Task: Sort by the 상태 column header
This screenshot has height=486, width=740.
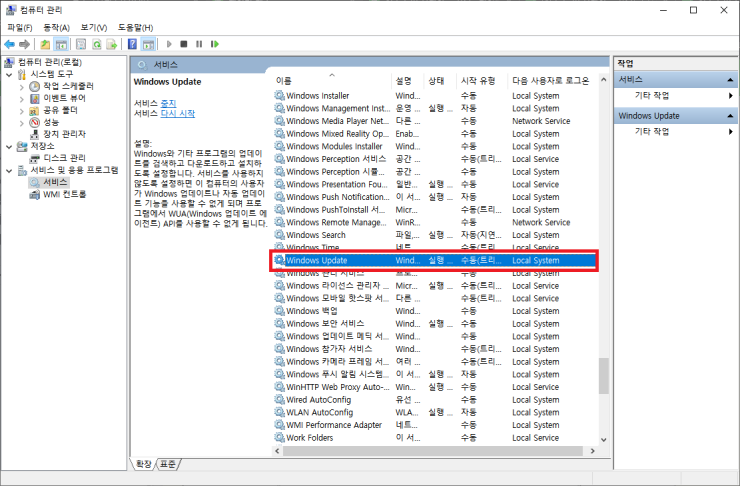Action: pyautogui.click(x=440, y=81)
